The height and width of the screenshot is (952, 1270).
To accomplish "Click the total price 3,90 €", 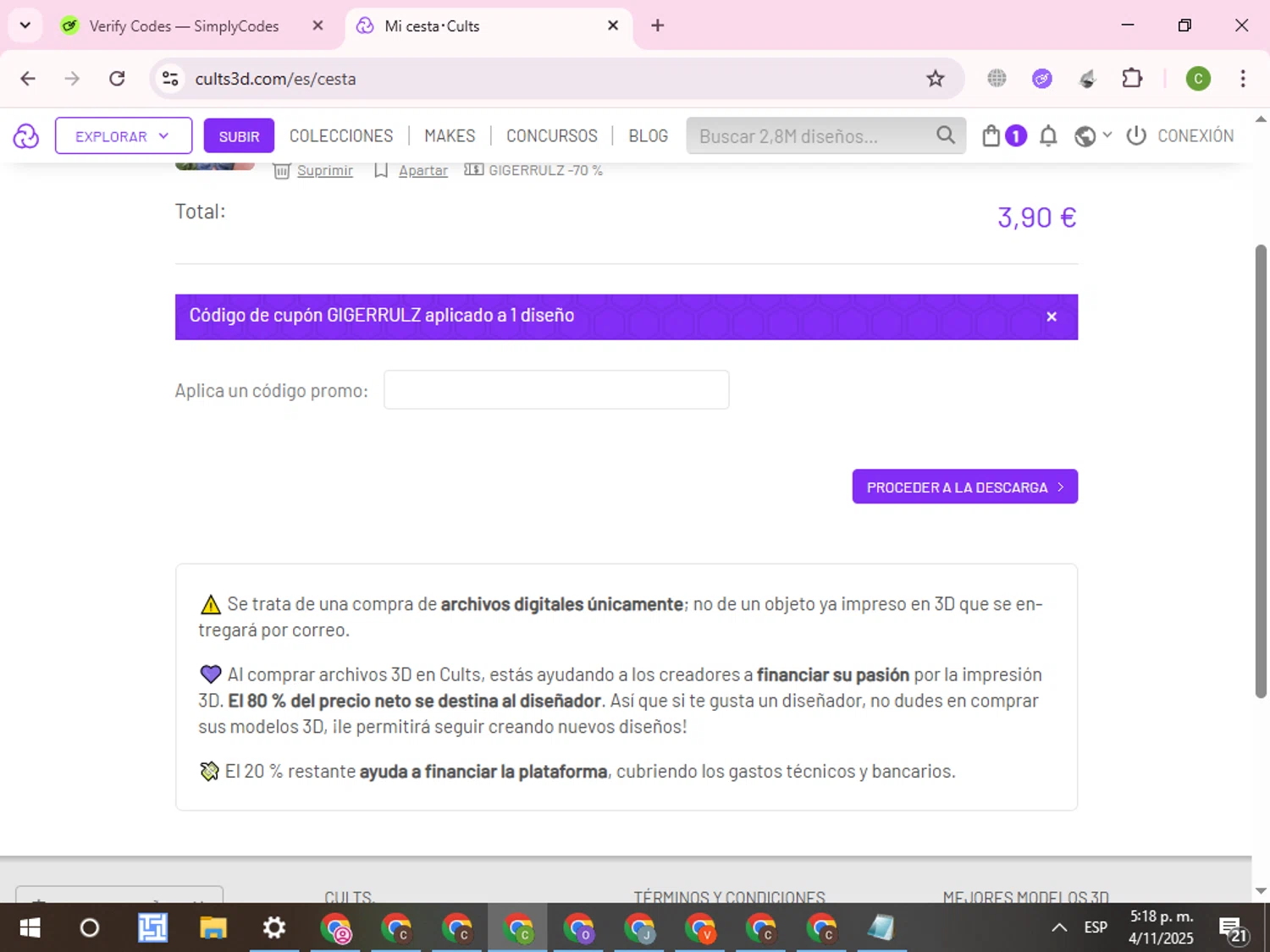I will 1036,217.
